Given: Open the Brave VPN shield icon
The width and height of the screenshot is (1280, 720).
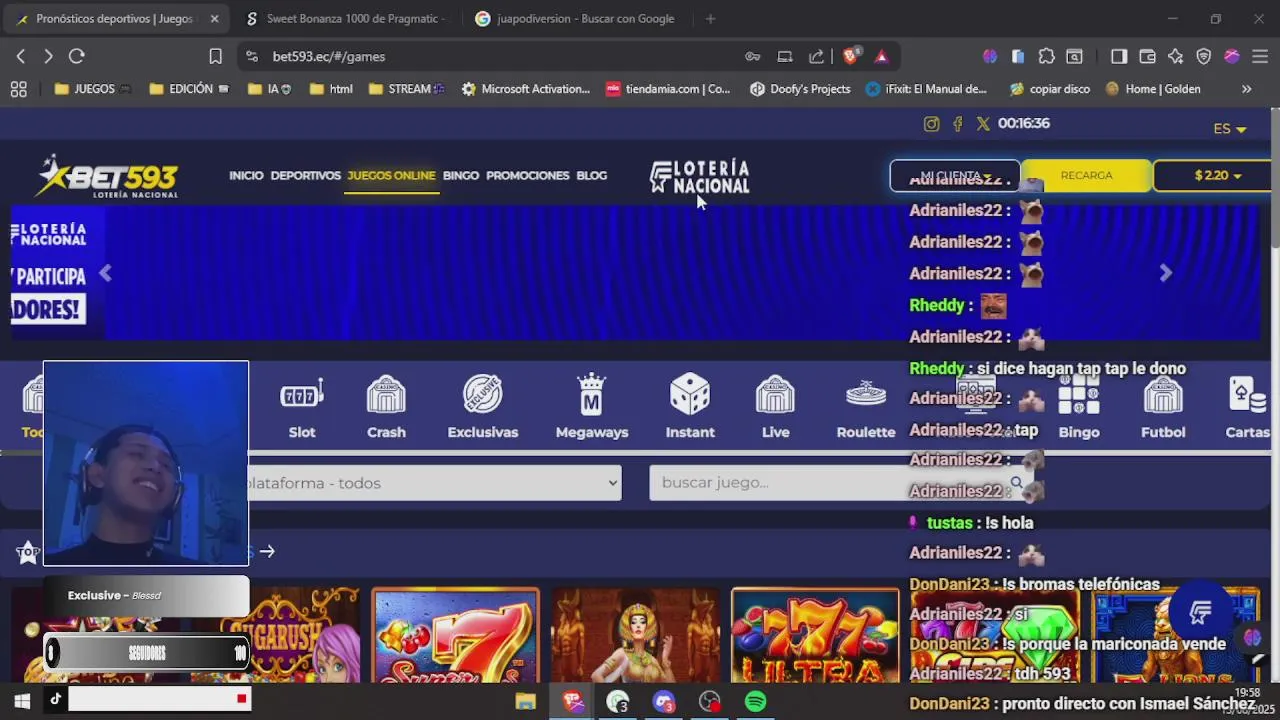Looking at the screenshot, I should coord(1204,56).
